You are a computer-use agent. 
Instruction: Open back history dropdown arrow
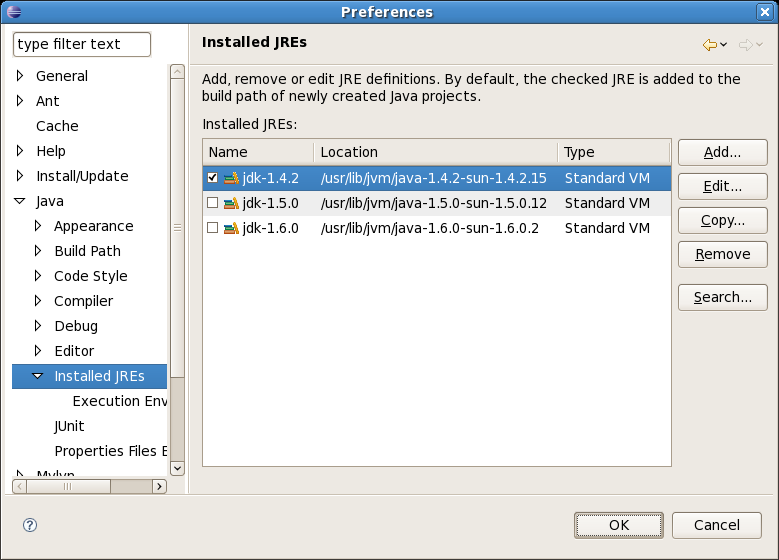[724, 45]
